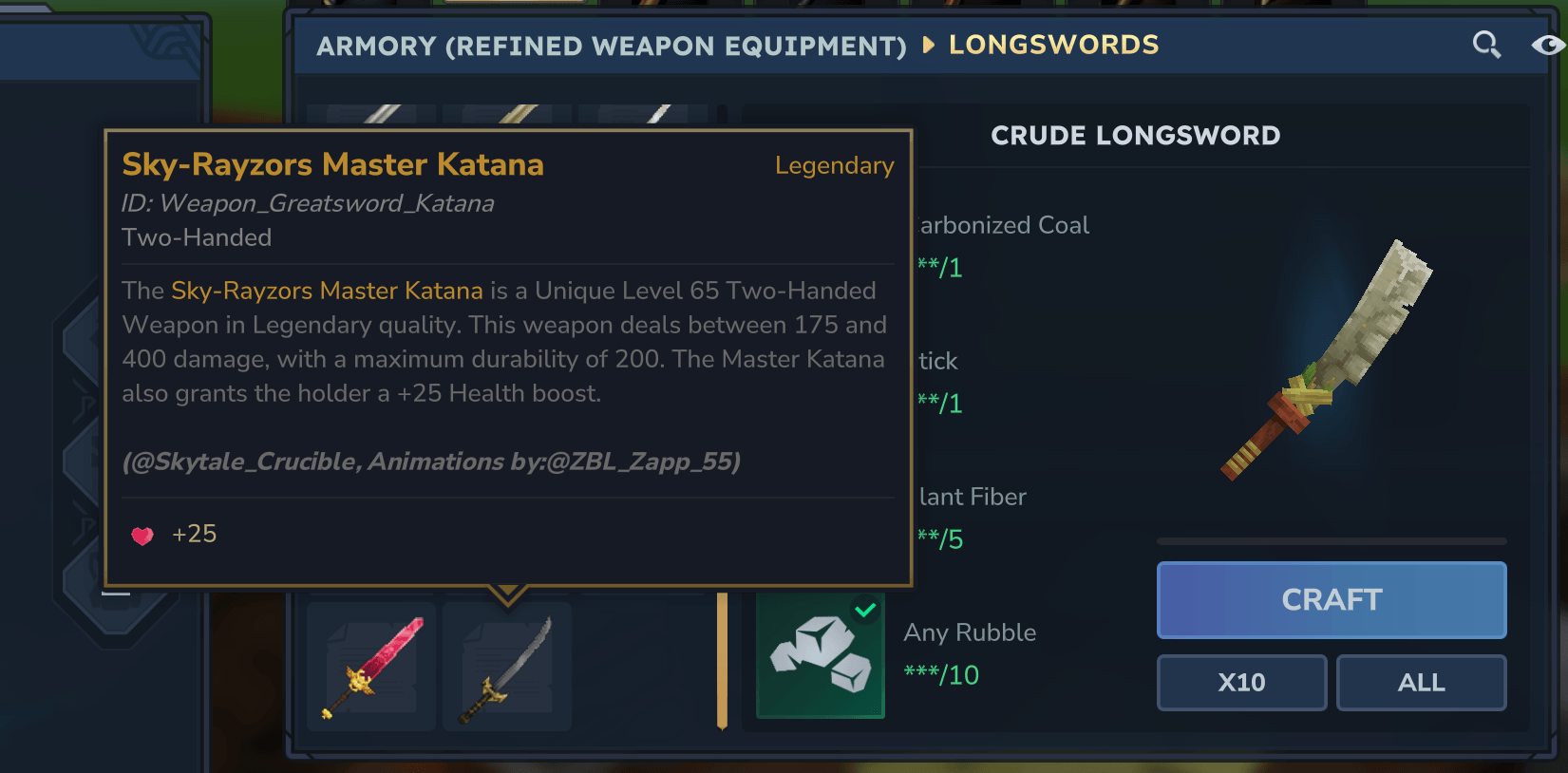Image resolution: width=1568 pixels, height=773 pixels.
Task: Click the pink heart health icon
Action: click(142, 536)
